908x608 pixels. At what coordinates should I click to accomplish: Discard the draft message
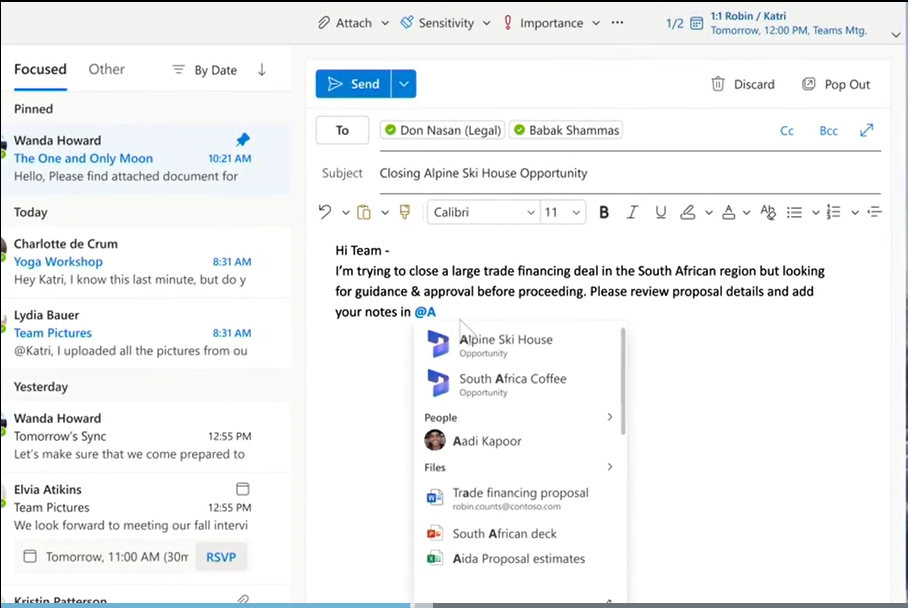pos(742,84)
